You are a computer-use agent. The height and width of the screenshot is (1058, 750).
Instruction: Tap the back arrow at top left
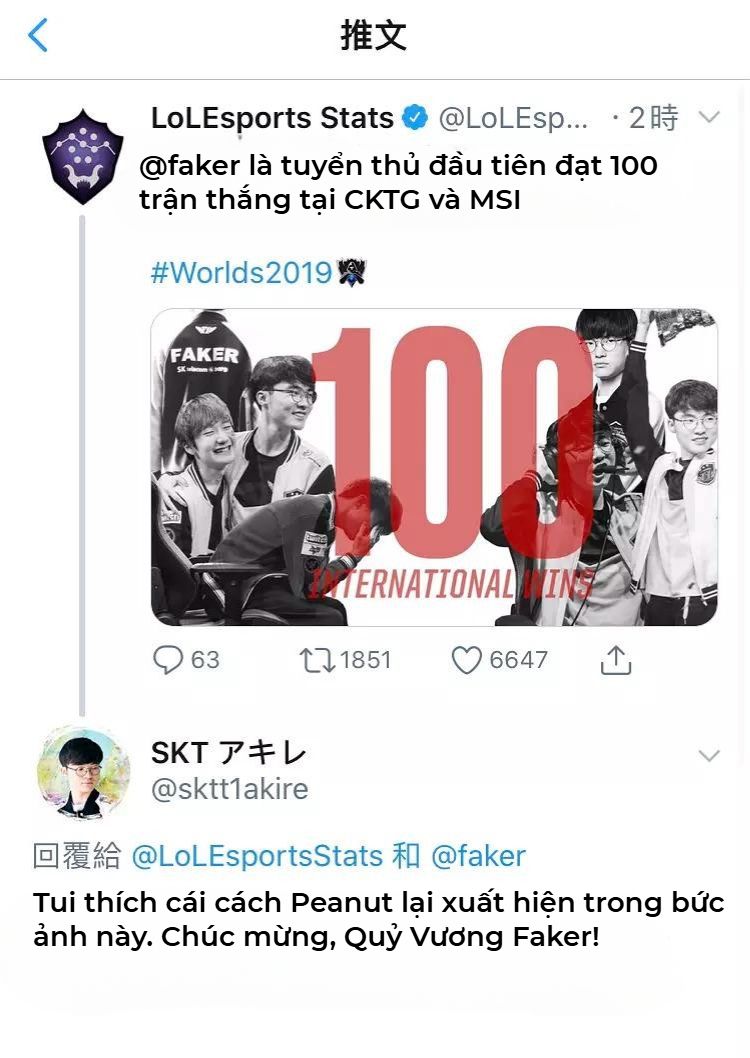click(38, 35)
